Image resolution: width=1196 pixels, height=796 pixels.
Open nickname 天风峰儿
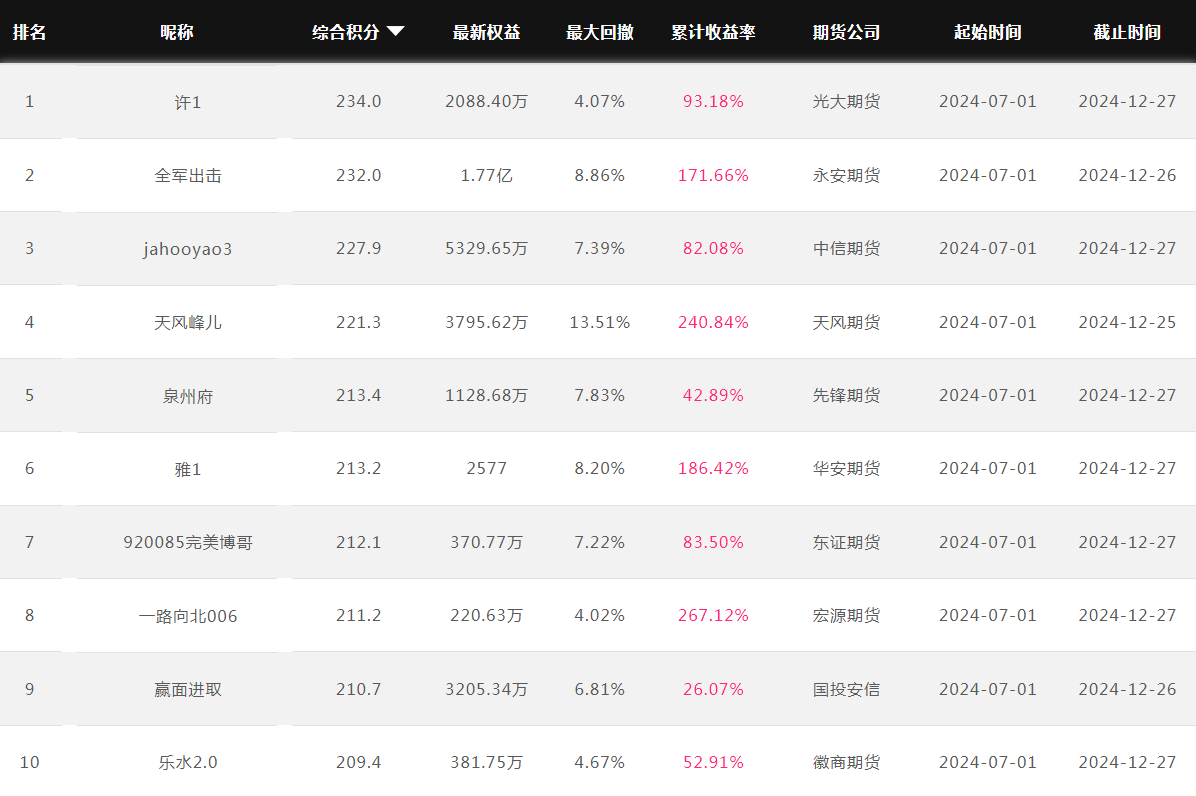coord(188,323)
